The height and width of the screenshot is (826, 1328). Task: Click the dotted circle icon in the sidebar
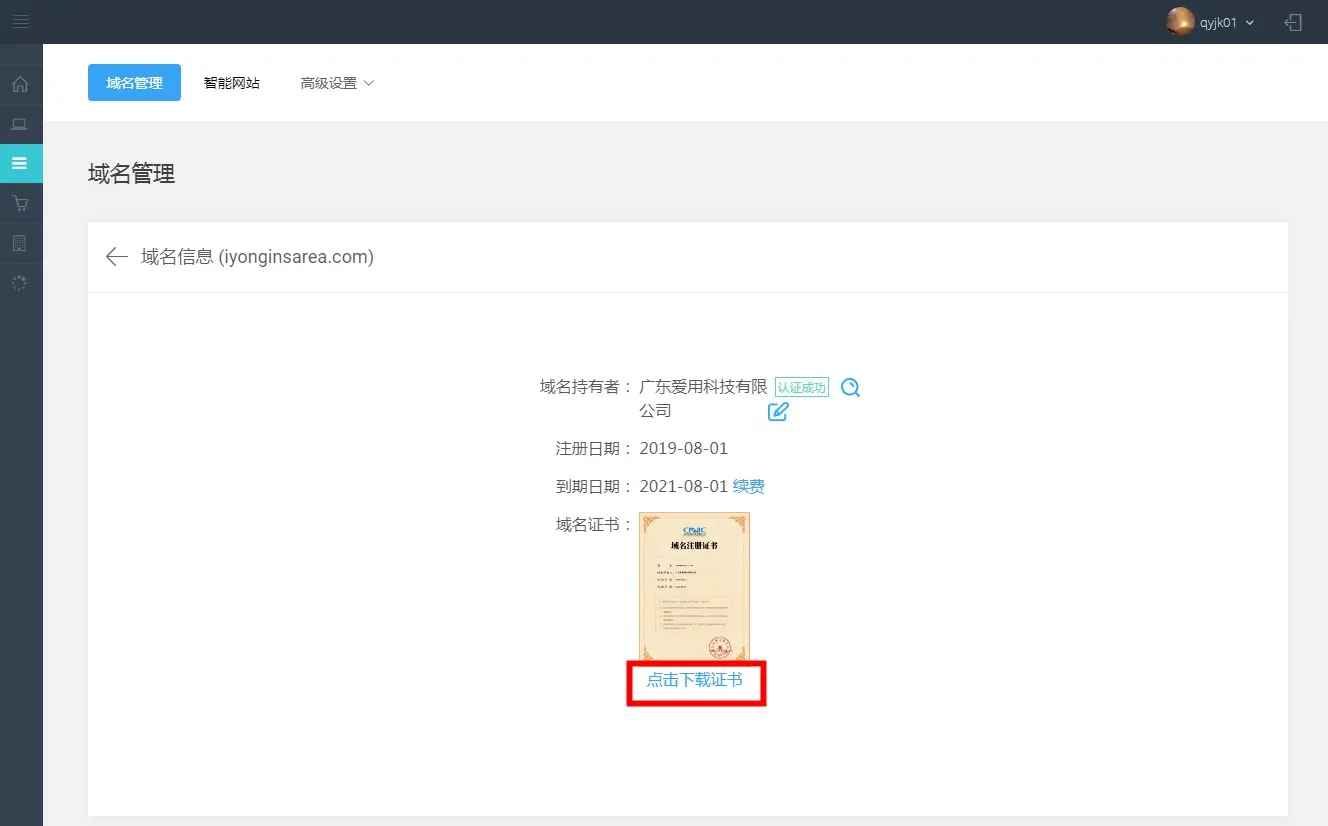tap(20, 283)
